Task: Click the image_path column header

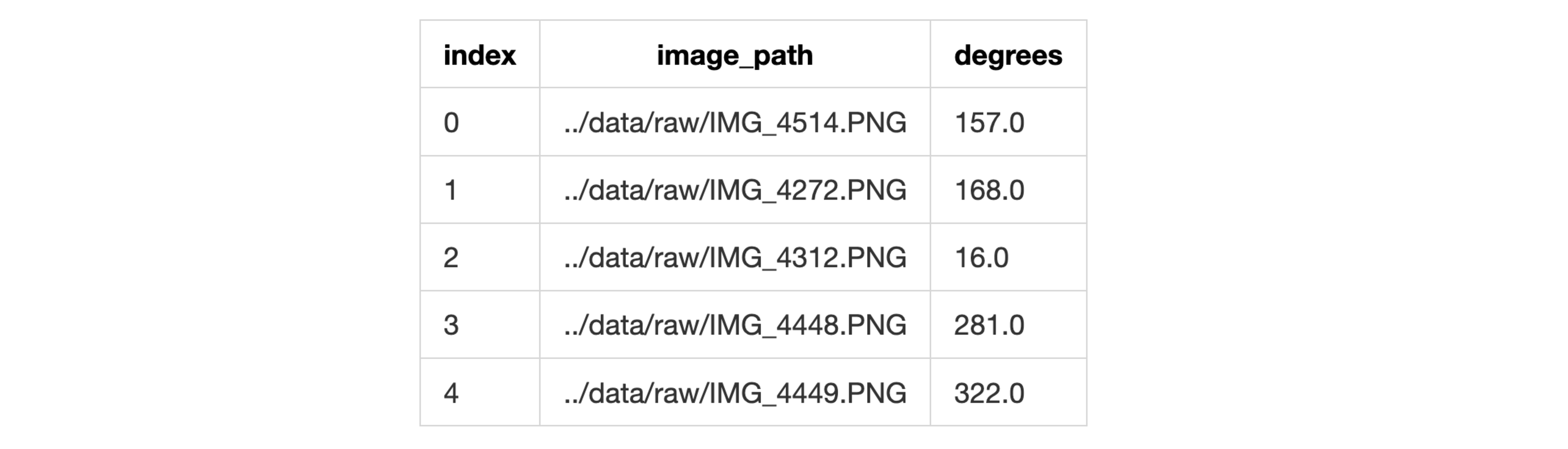Action: [x=734, y=56]
